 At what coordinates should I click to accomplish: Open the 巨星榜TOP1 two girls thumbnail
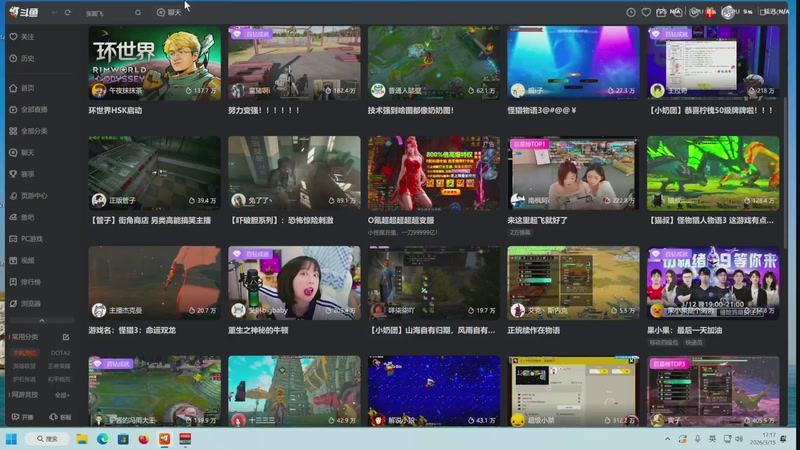(x=573, y=173)
